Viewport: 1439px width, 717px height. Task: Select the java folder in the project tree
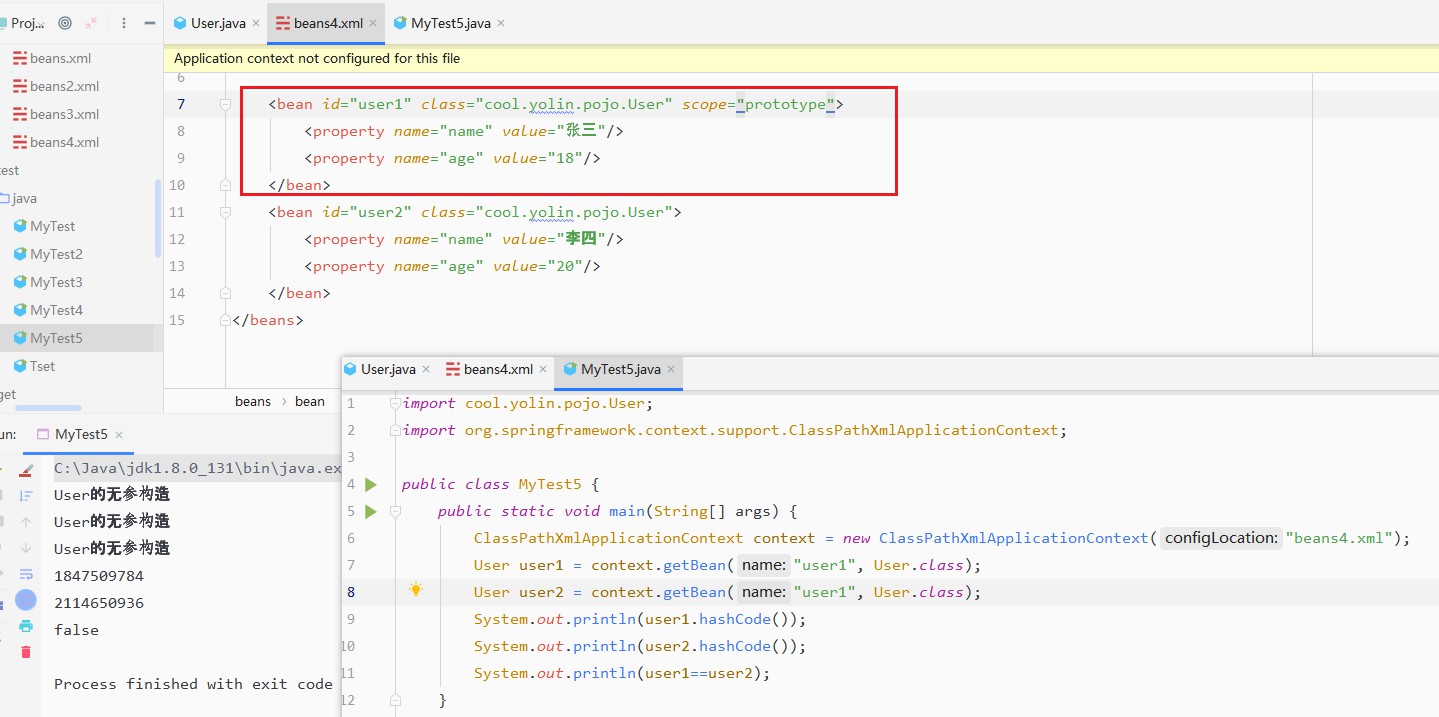coord(24,198)
